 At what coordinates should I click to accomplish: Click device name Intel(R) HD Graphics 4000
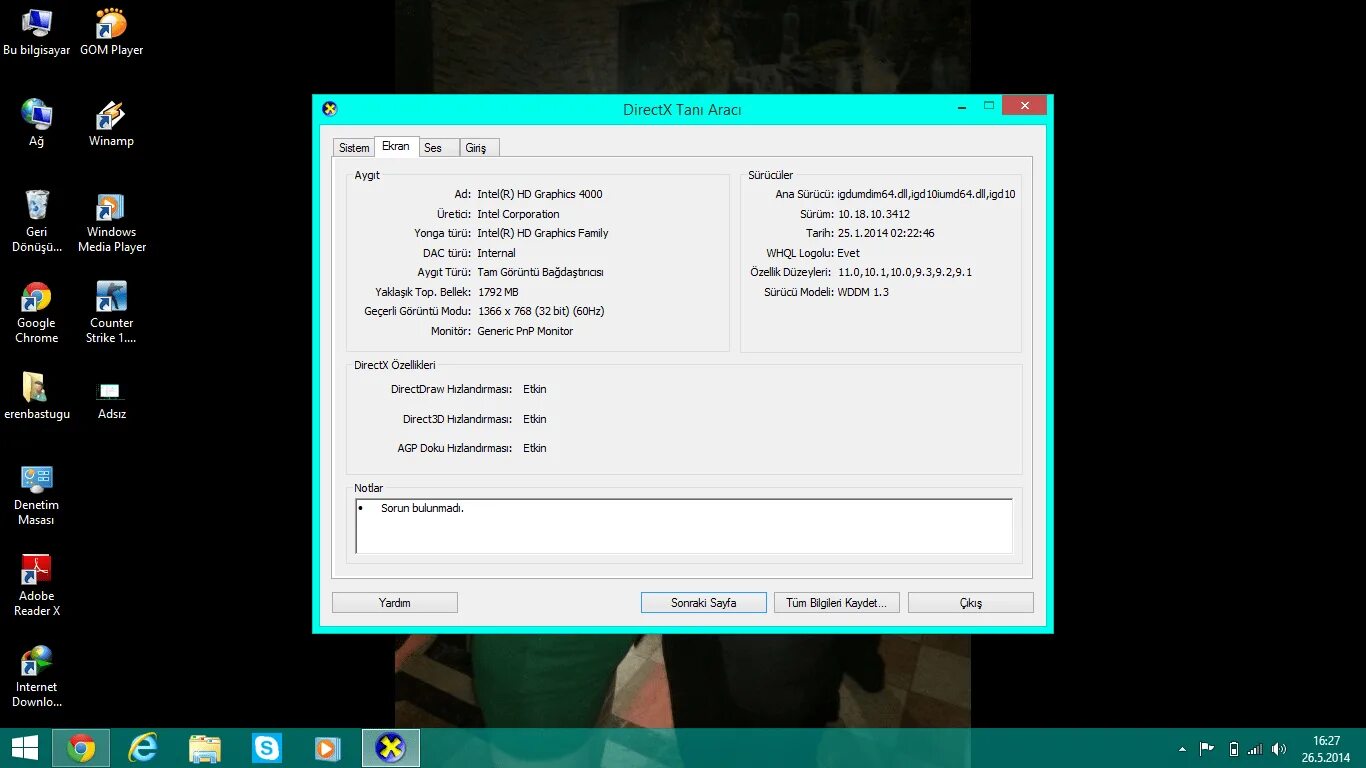[x=540, y=194]
